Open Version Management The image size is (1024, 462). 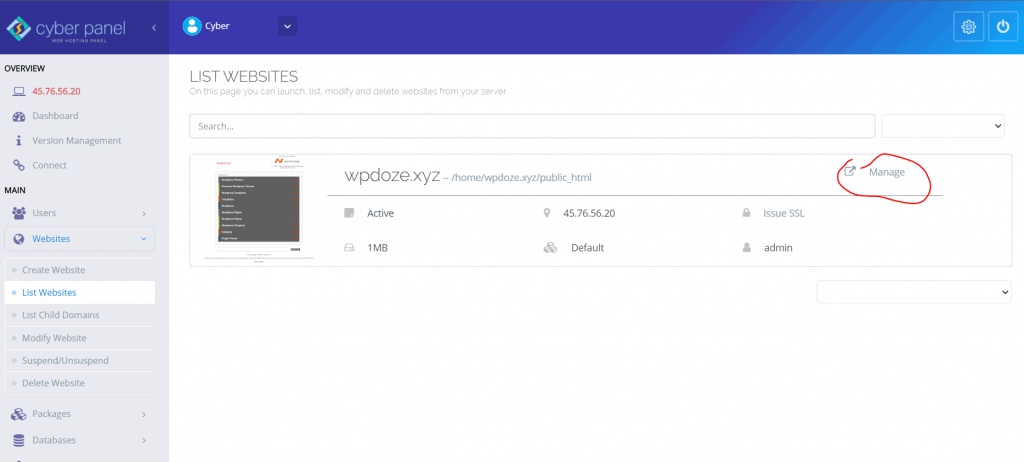(76, 140)
